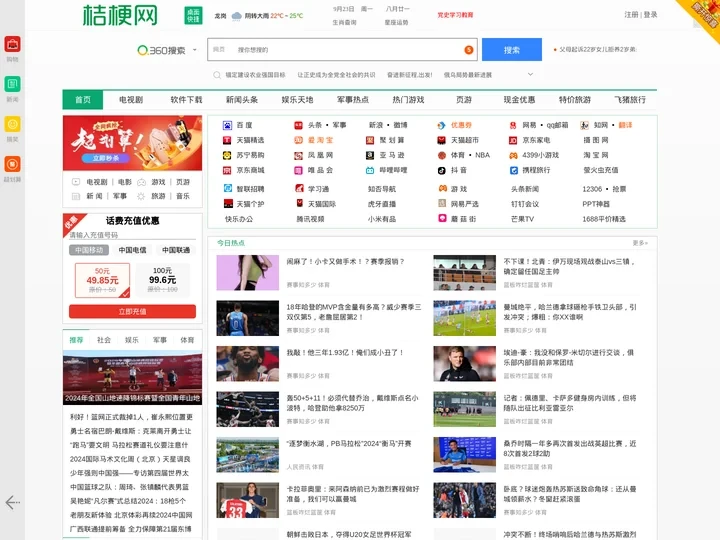Click the red 立即充值 button
Viewport: 720px width, 540px height.
(x=132, y=311)
